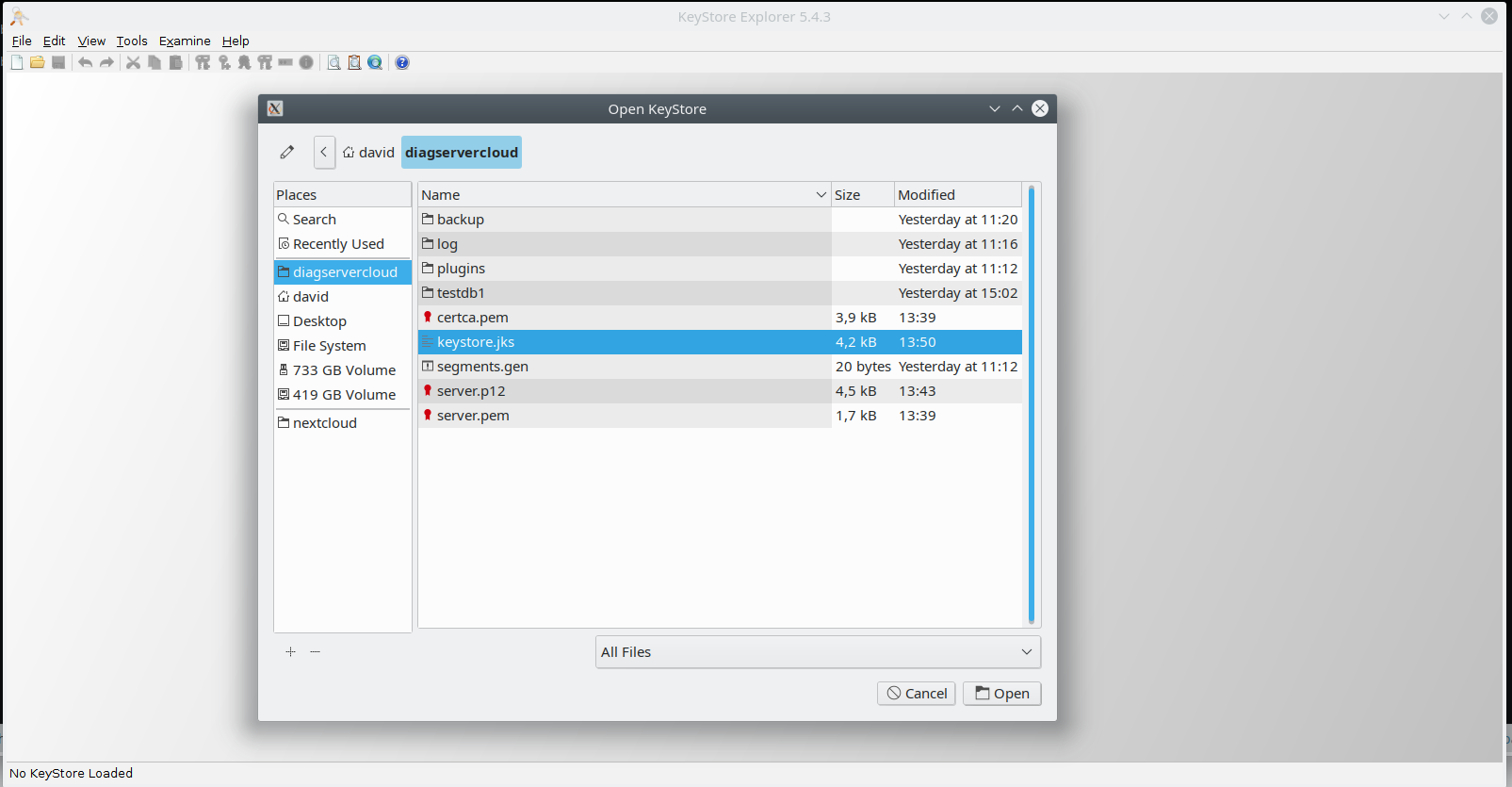Select the backup folder
The height and width of the screenshot is (787, 1512).
pyautogui.click(x=720, y=220)
